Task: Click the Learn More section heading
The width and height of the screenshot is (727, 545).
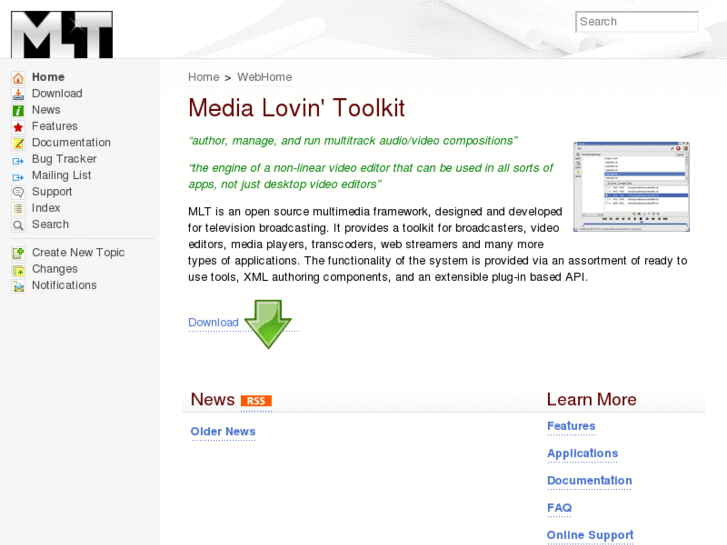Action: [x=592, y=399]
